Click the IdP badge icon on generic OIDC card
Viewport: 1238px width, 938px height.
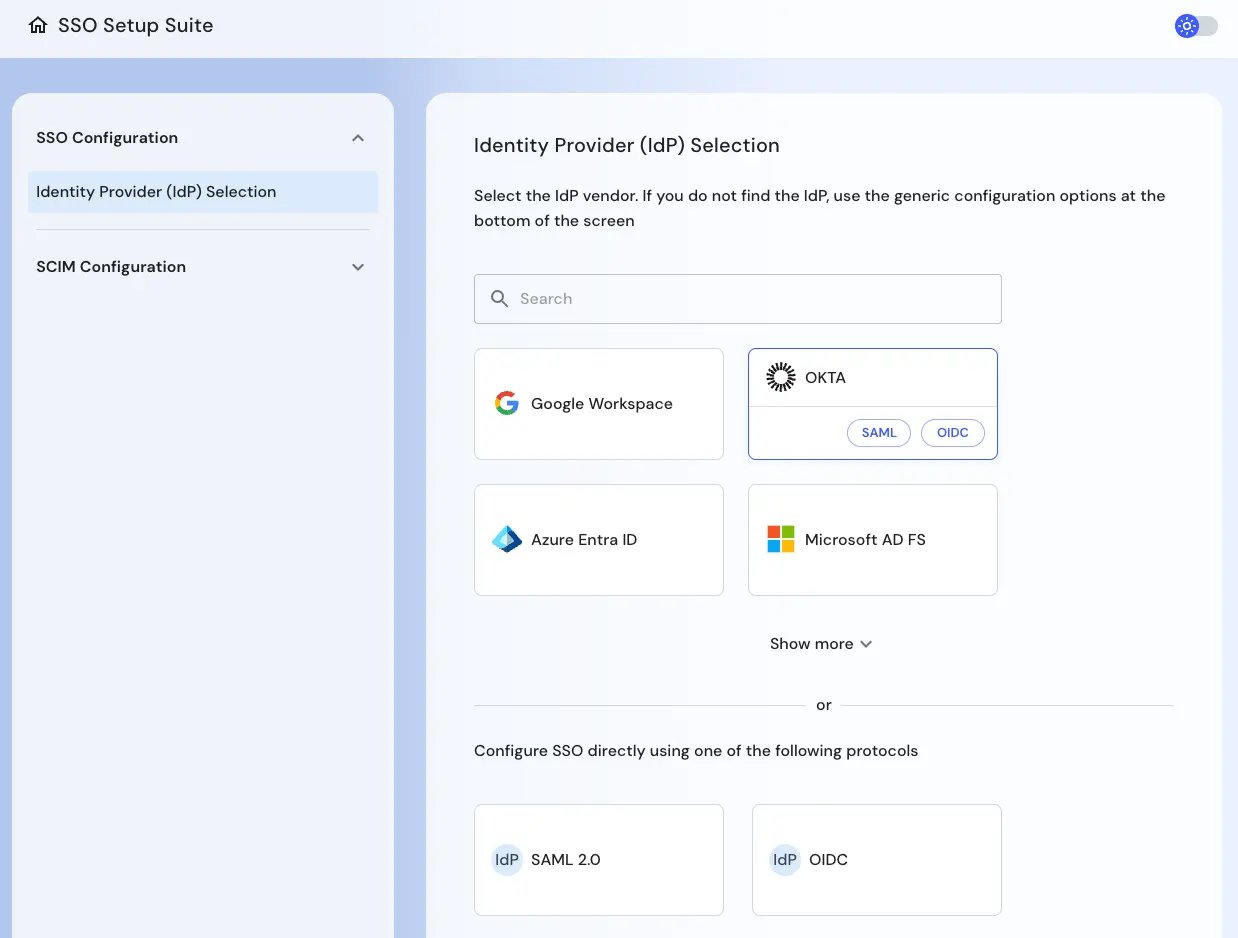(785, 860)
